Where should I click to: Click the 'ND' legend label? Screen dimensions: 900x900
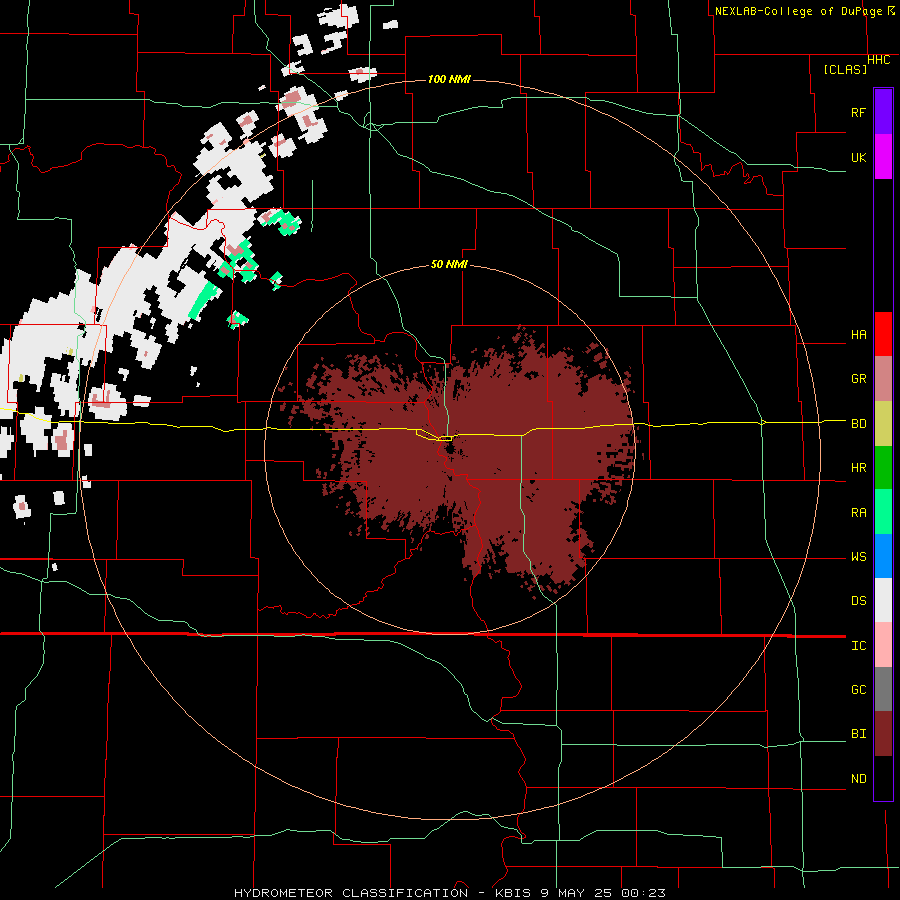point(859,779)
